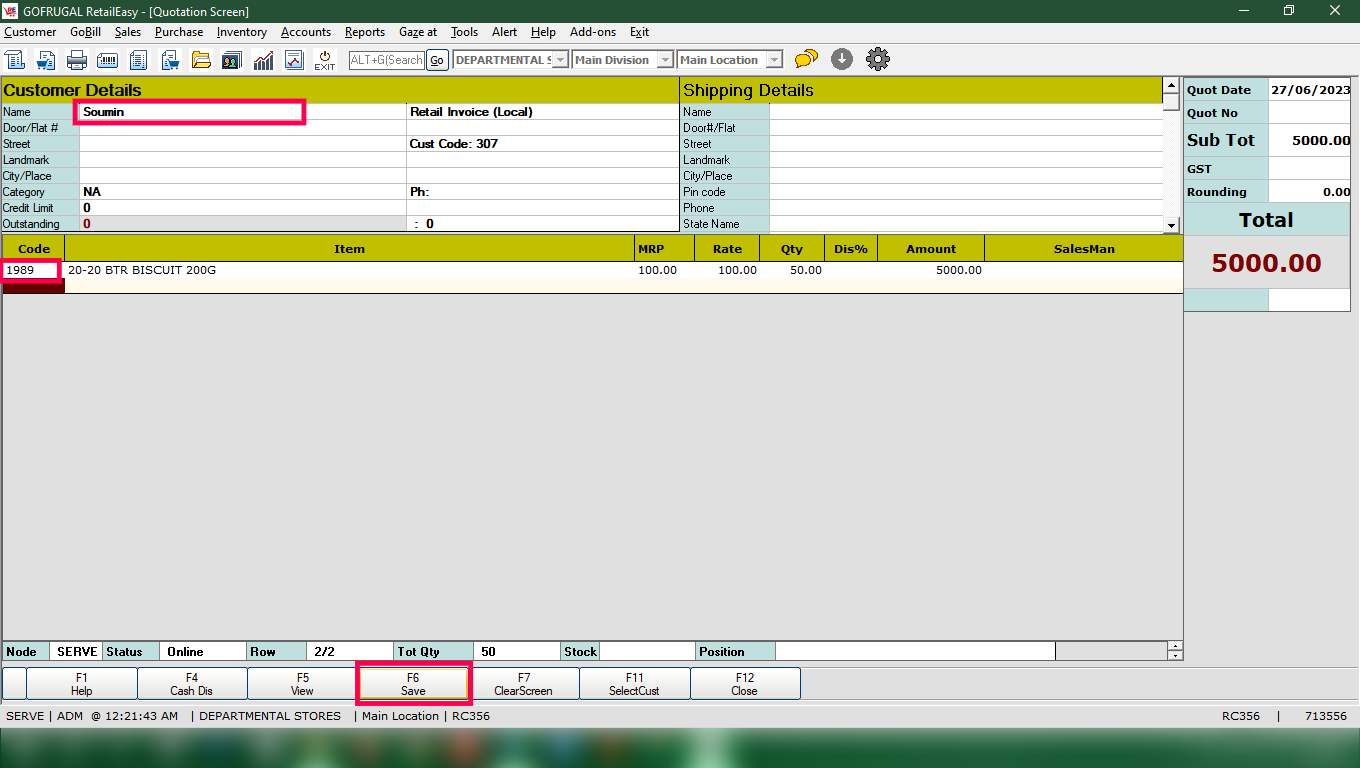The width and height of the screenshot is (1360, 768).
Task: Click the cart document icon left of the folder
Action: [x=170, y=60]
